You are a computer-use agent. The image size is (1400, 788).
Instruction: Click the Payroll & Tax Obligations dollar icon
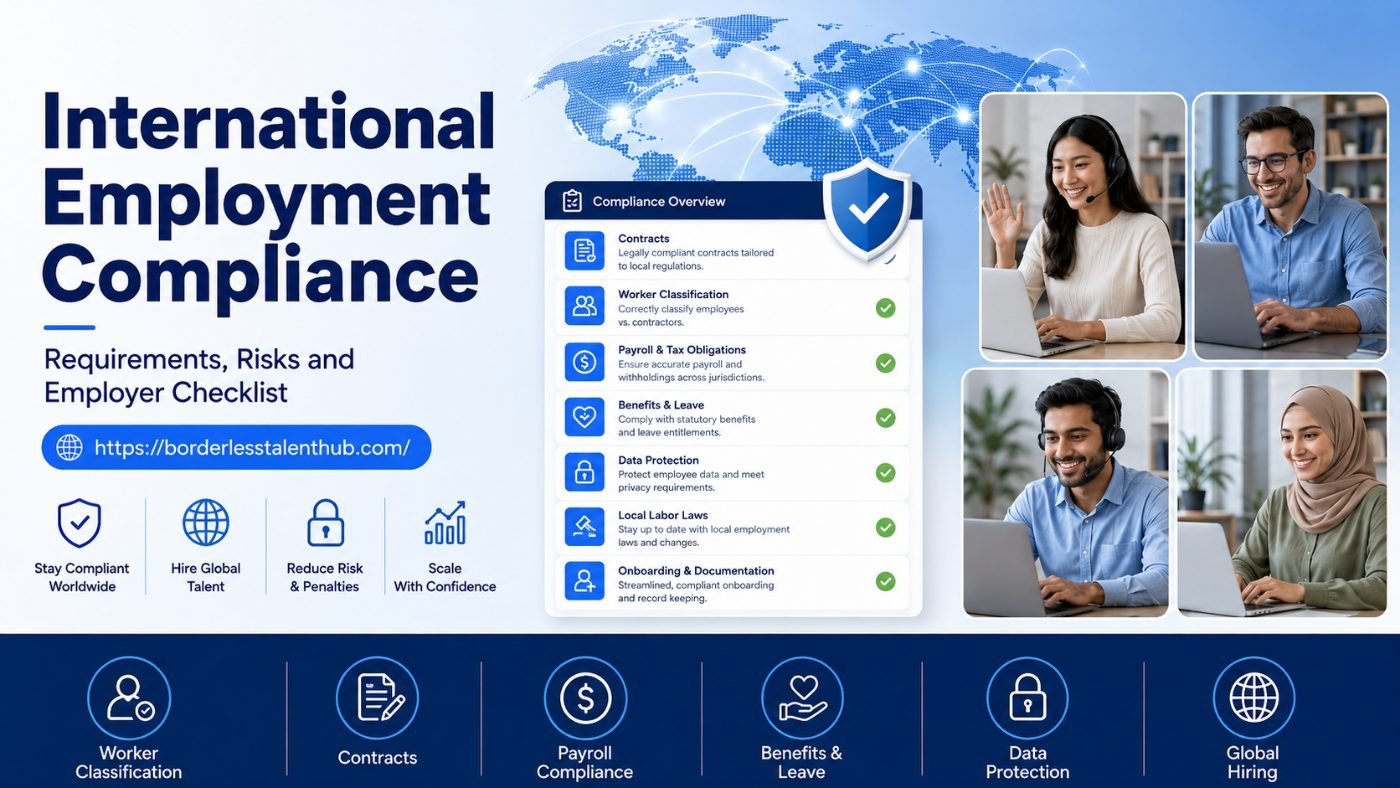tap(584, 361)
